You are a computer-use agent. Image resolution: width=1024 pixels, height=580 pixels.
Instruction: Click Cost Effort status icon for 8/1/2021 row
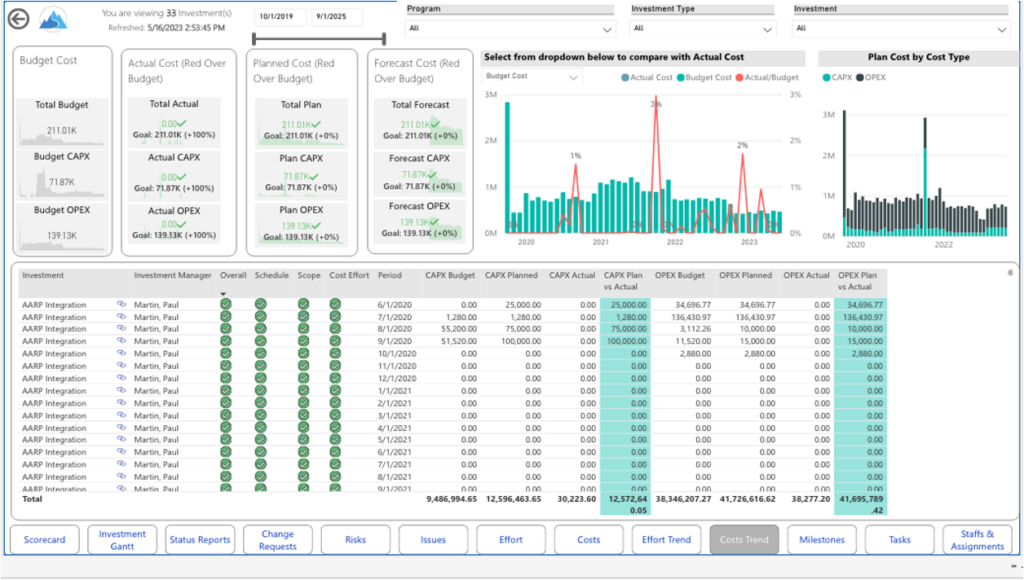[335, 477]
